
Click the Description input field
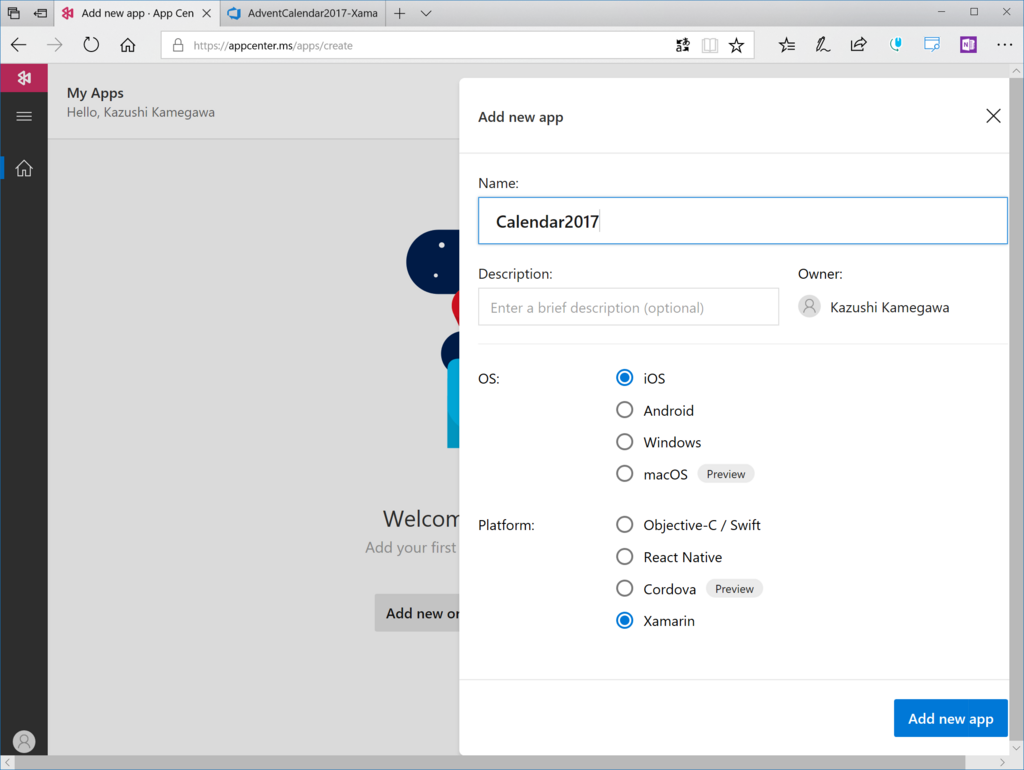(x=628, y=307)
